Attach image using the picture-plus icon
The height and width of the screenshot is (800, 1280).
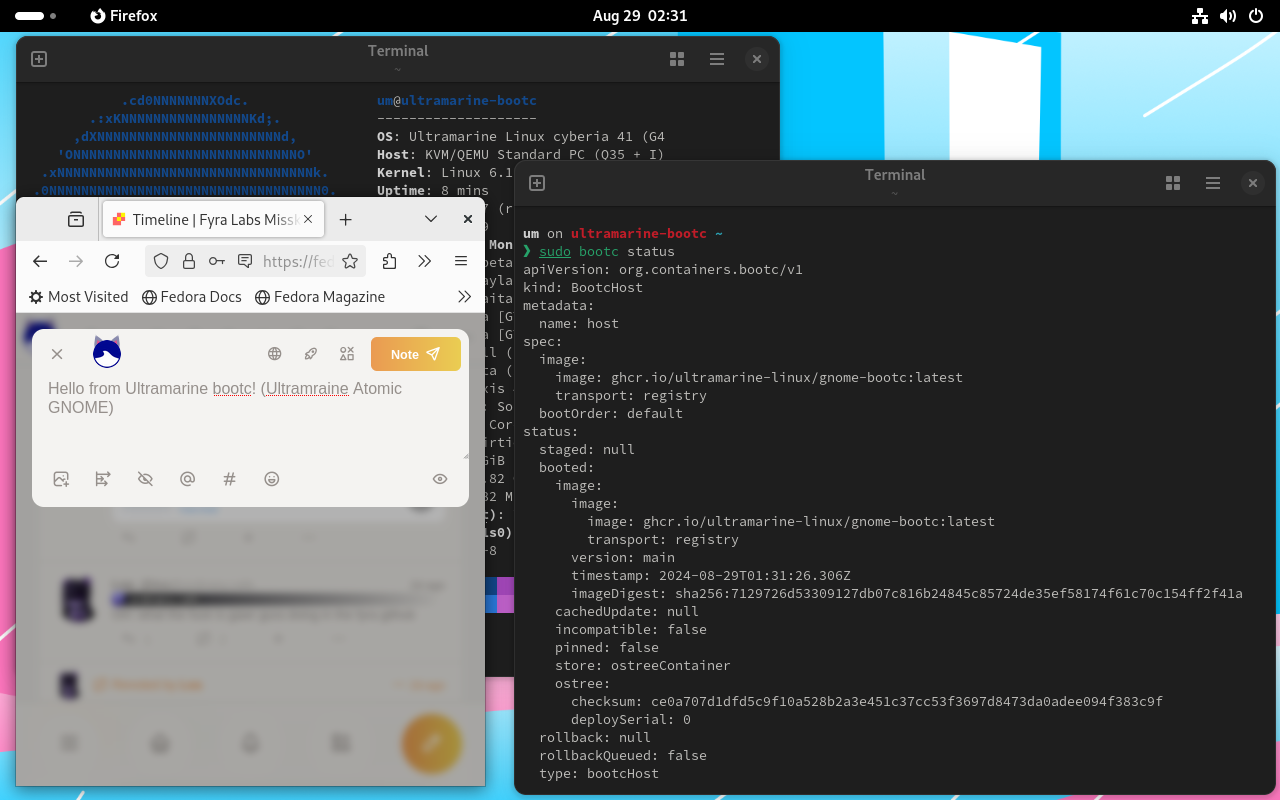coord(61,479)
